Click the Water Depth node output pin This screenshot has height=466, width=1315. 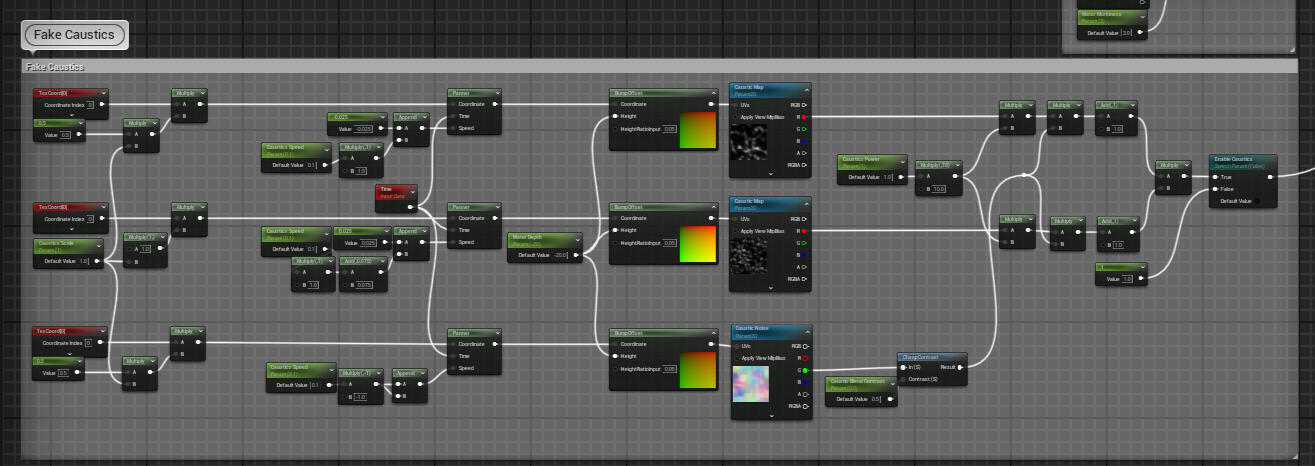577,255
